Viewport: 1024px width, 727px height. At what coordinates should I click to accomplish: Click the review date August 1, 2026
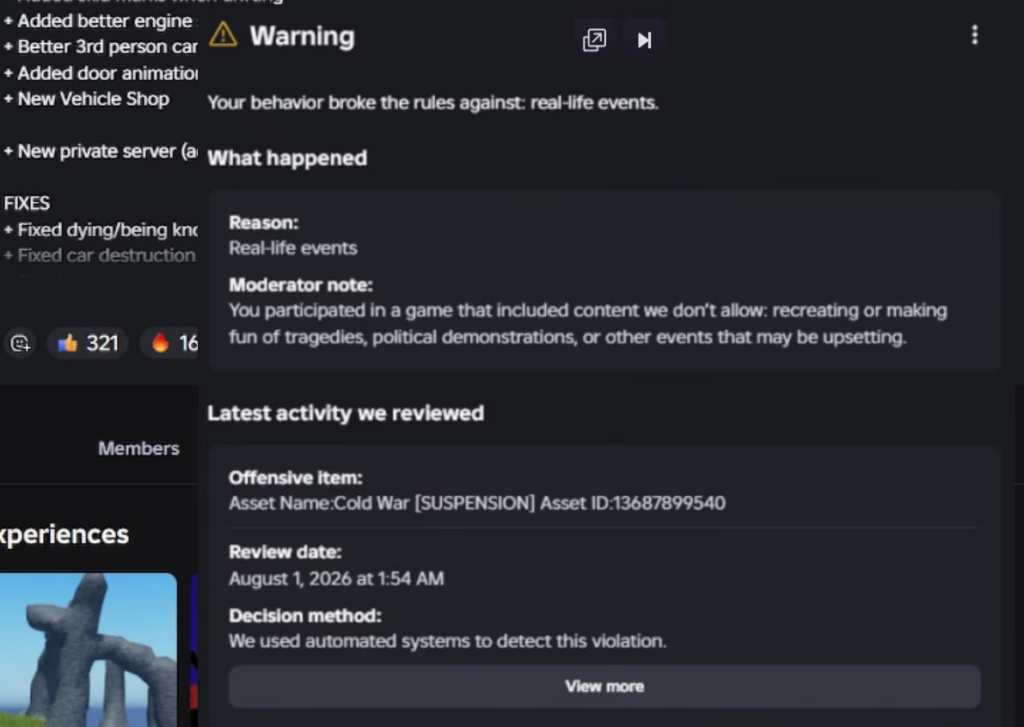tap(336, 579)
